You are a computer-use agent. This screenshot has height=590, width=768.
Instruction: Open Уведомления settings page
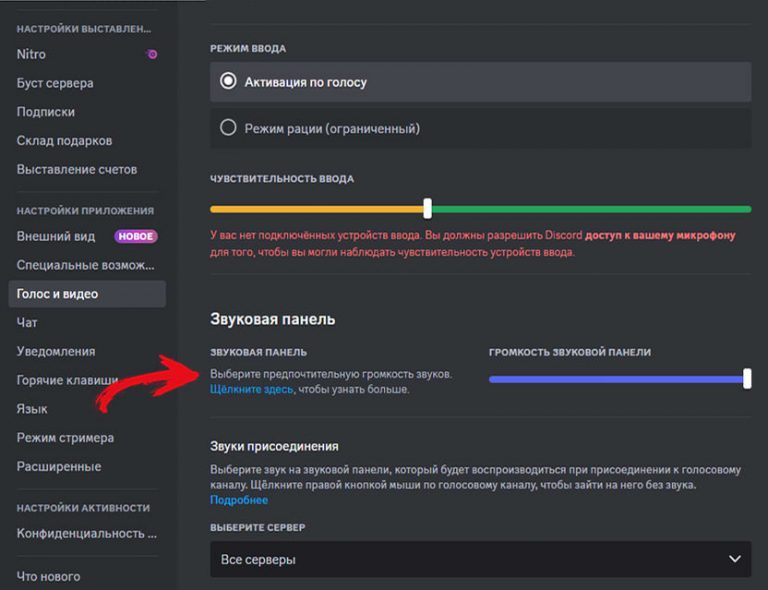pos(56,351)
